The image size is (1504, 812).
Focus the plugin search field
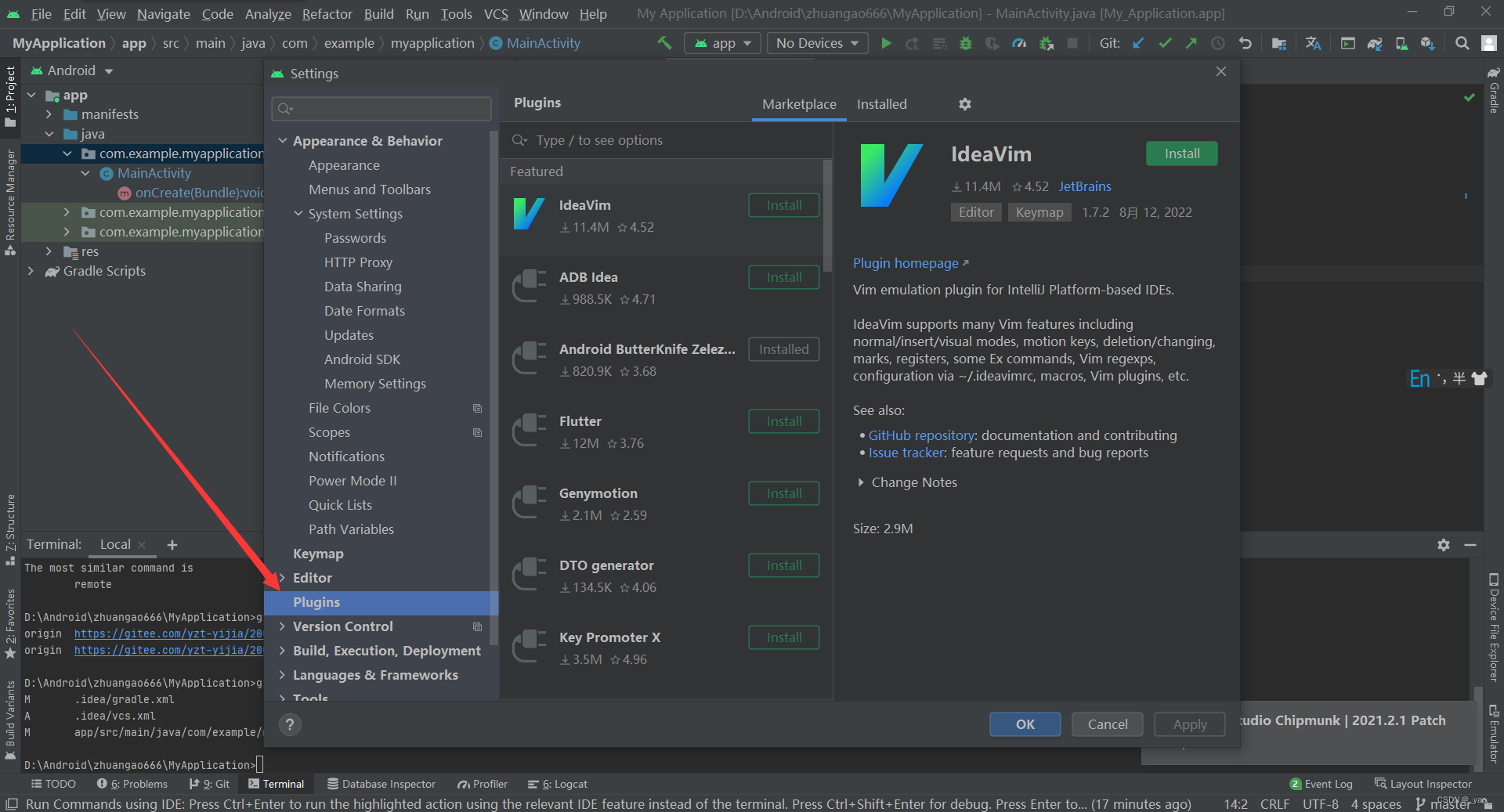pyautogui.click(x=666, y=140)
